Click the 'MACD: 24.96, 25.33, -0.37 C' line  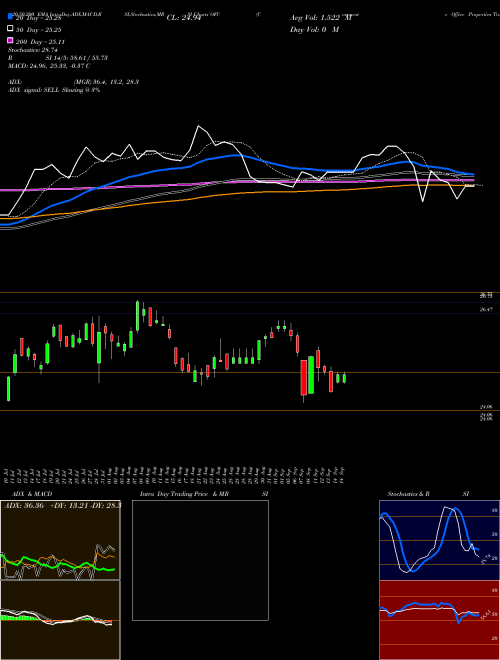coord(49,66)
